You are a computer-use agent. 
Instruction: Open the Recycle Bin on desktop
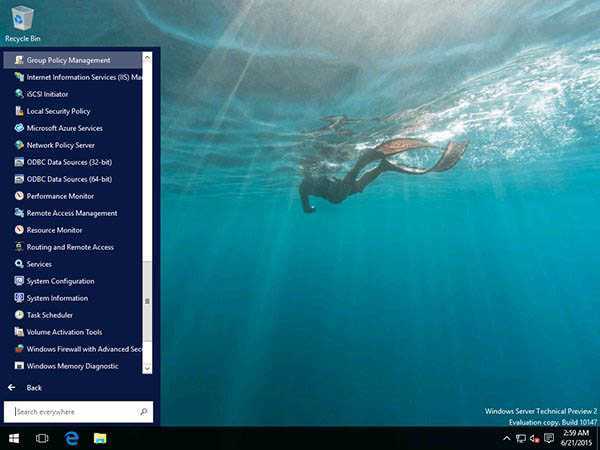coord(23,23)
